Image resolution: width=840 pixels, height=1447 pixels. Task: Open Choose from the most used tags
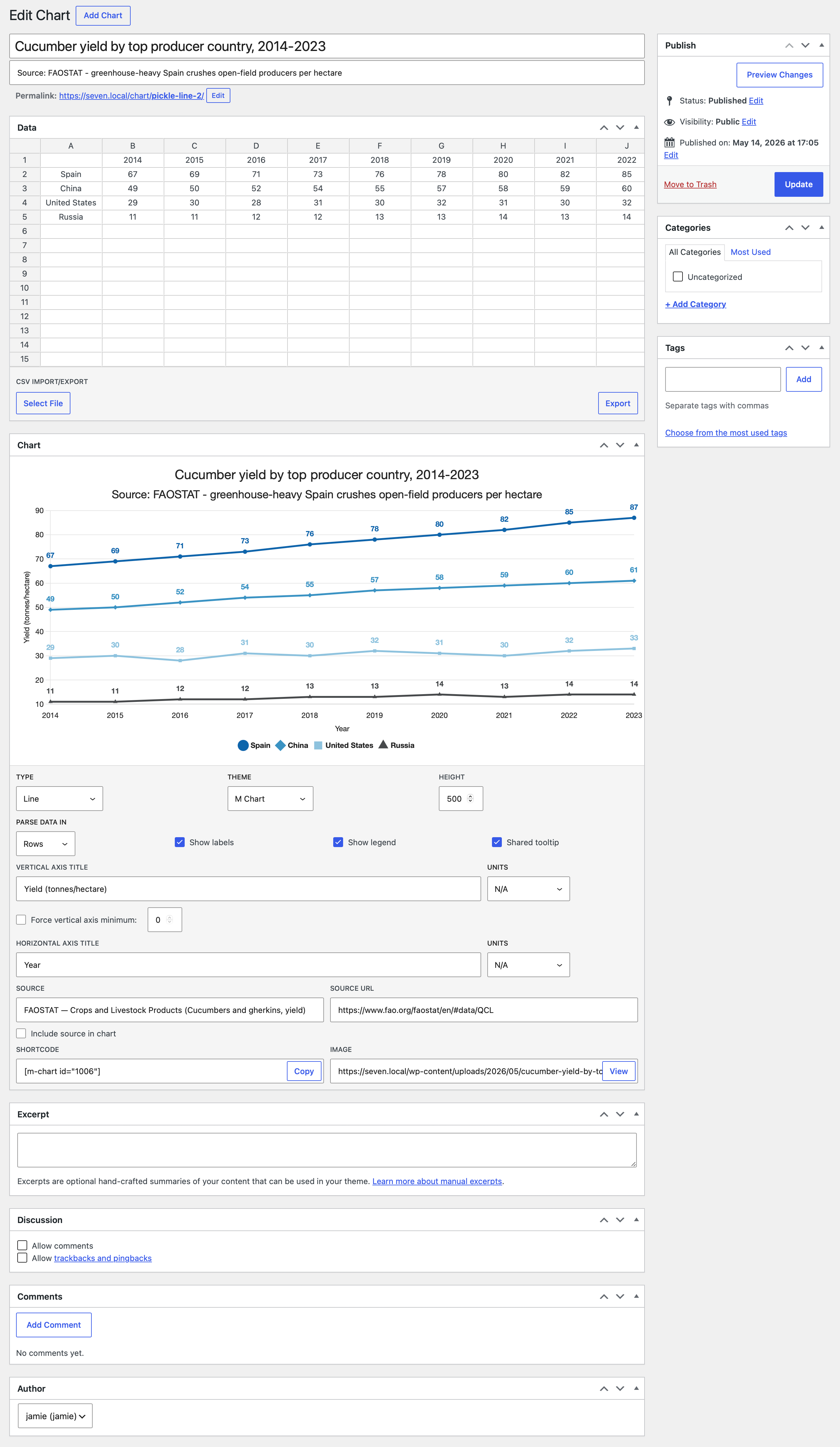coord(726,433)
